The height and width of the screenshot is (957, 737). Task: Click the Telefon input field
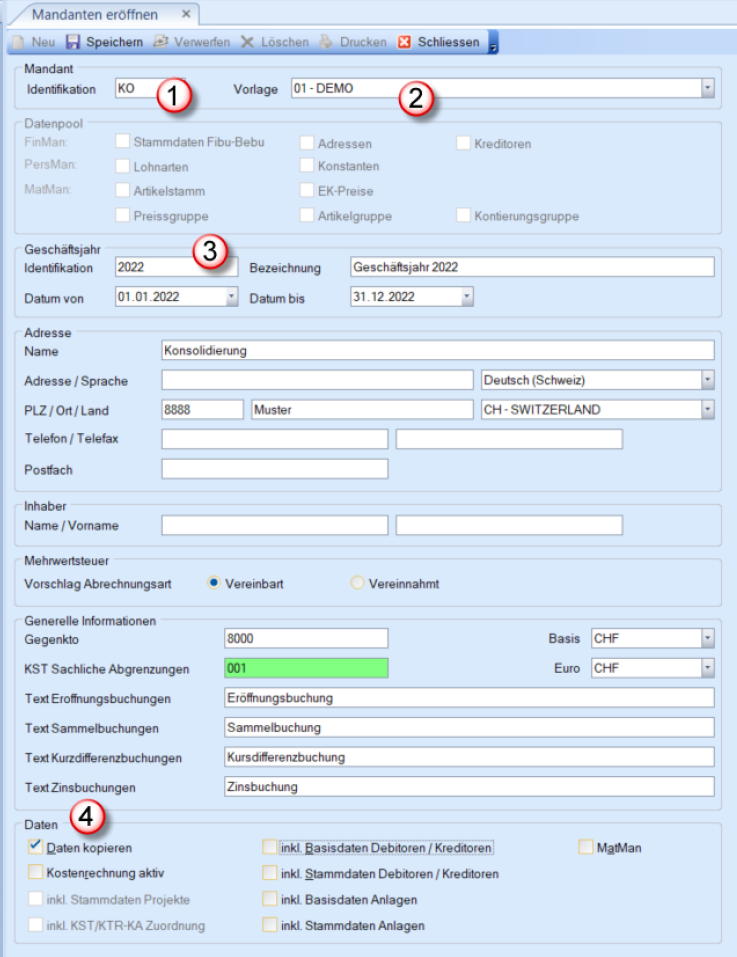tap(275, 439)
